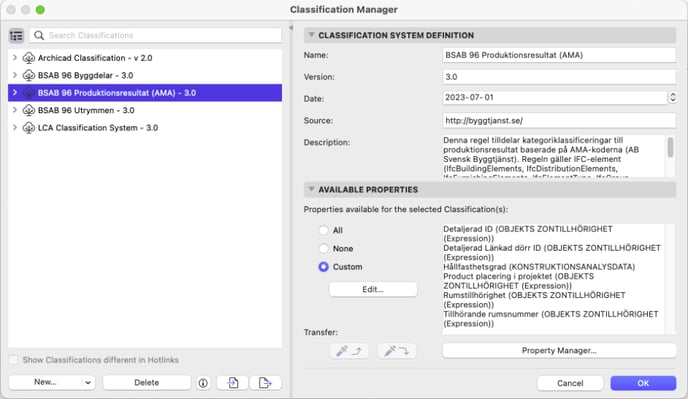Image resolution: width=688 pixels, height=399 pixels.
Task: Click the BSAB 96 Produktionsresultat system icon
Action: pyautogui.click(x=29, y=93)
